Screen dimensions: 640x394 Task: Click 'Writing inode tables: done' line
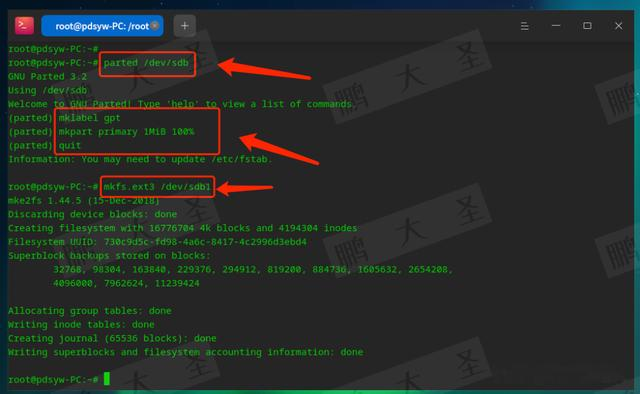81,325
